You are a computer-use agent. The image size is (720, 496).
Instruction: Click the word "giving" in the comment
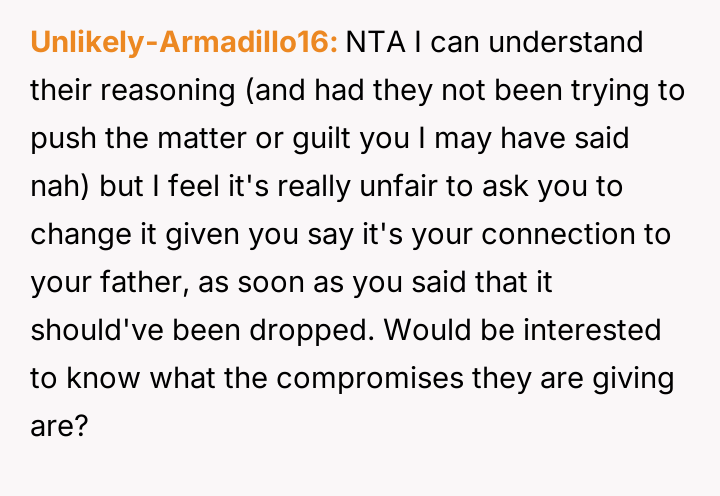tap(633, 373)
